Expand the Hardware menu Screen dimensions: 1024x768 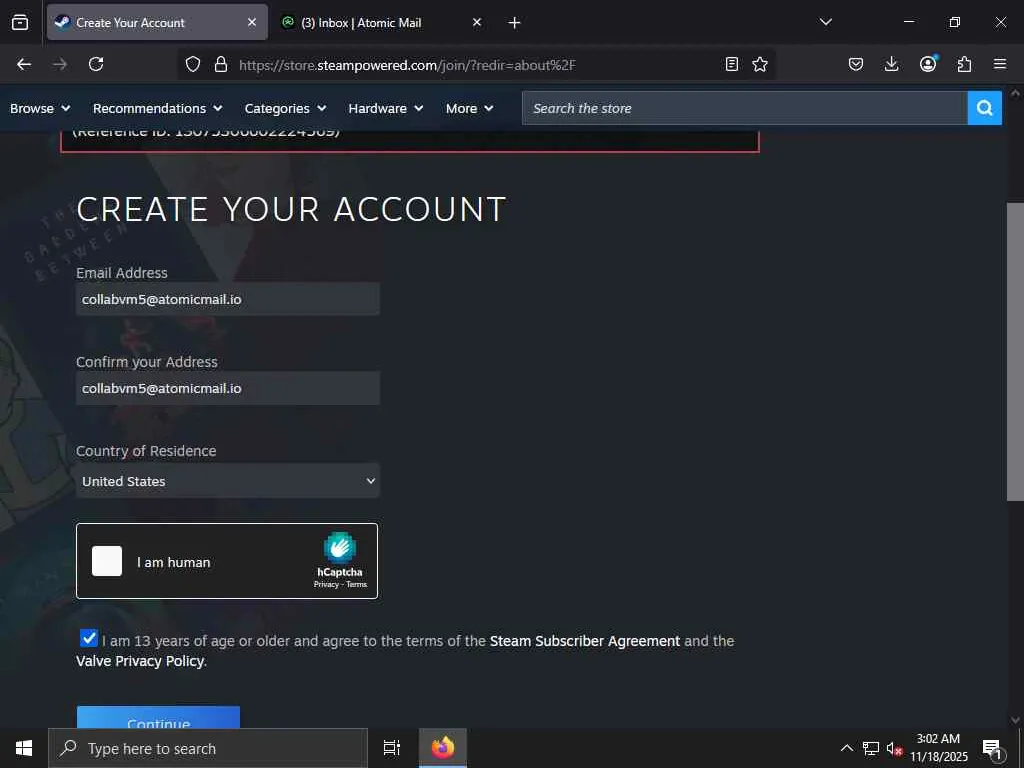385,108
